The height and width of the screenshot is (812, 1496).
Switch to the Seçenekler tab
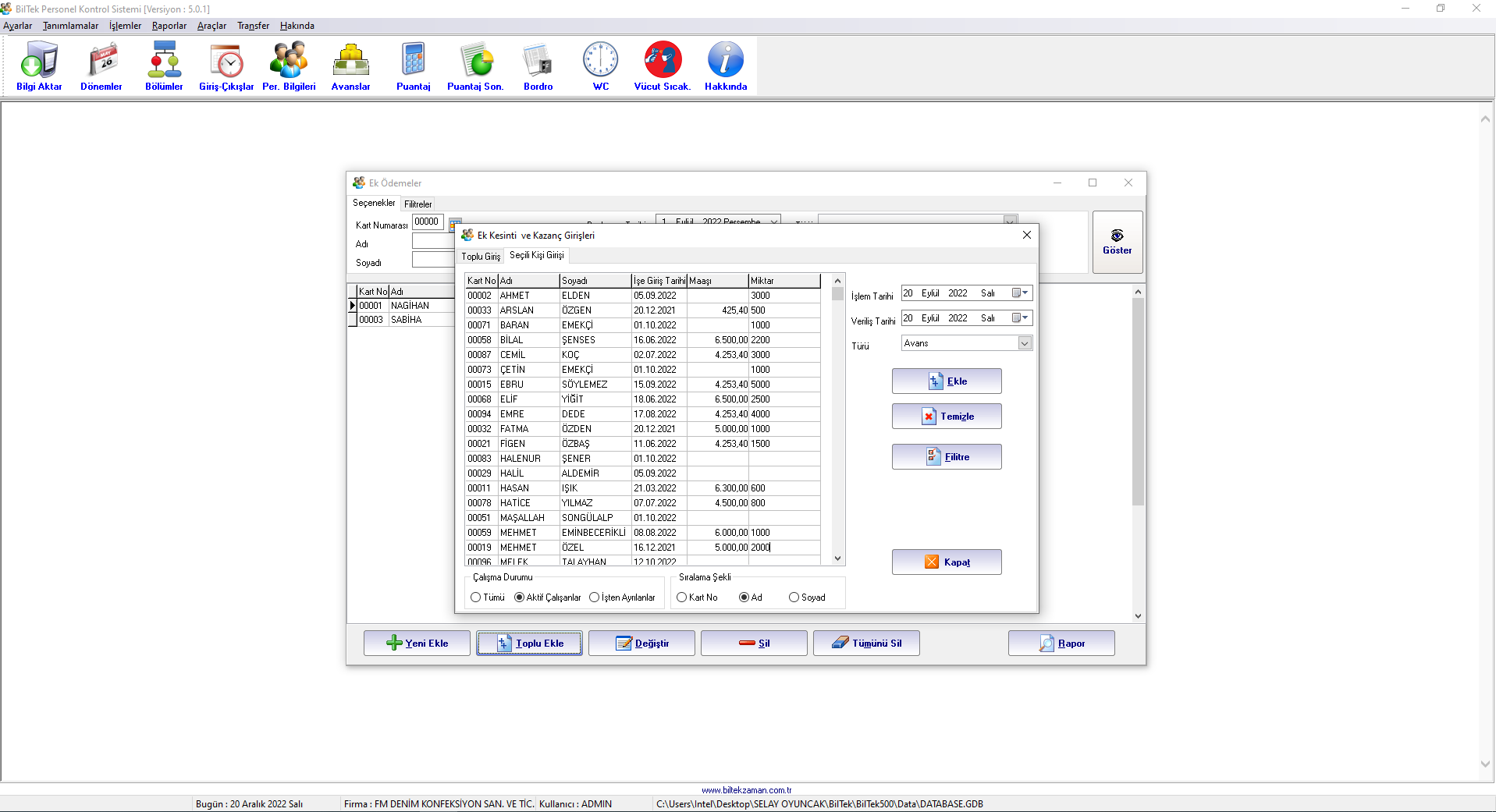375,203
